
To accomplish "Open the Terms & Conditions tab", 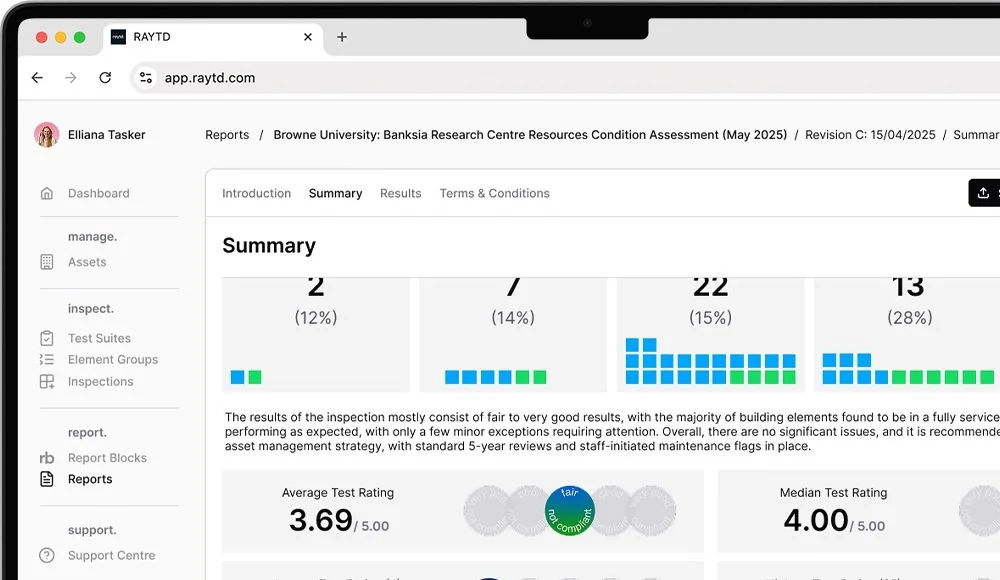I will [x=494, y=193].
